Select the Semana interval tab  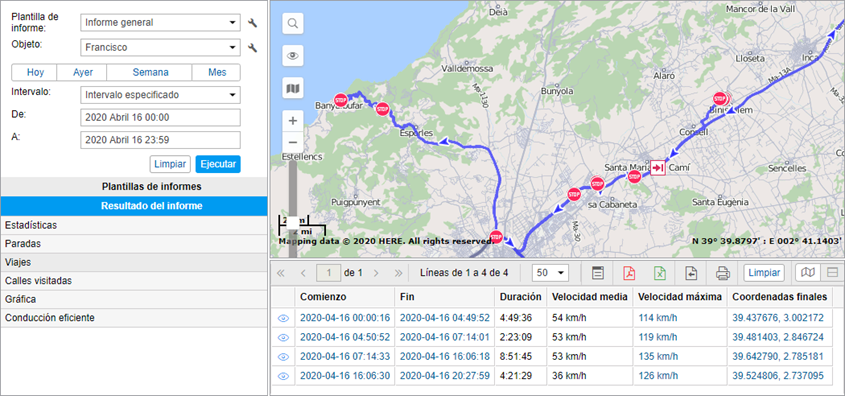pos(149,72)
